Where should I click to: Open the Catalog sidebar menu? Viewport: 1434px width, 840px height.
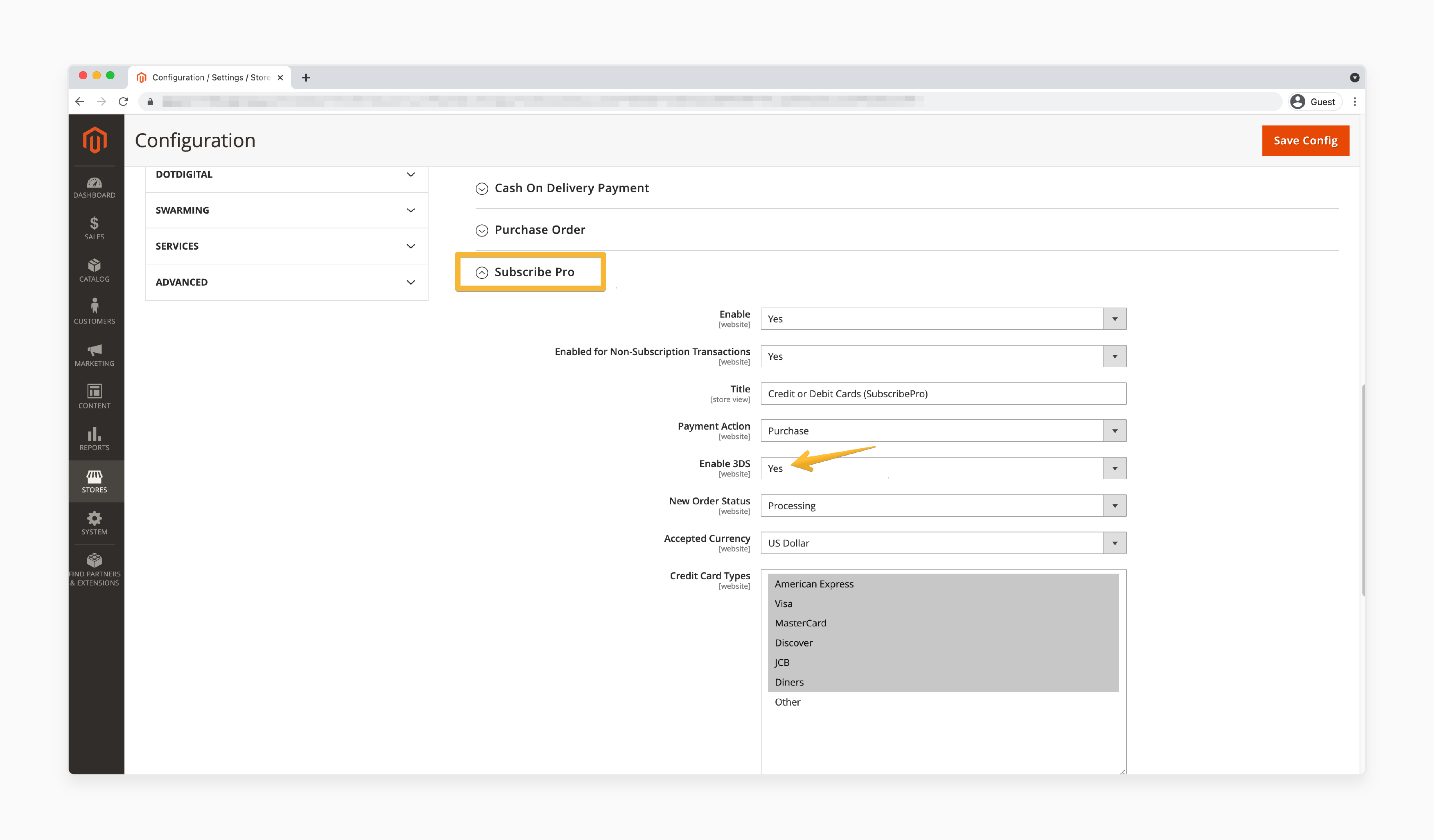94,271
